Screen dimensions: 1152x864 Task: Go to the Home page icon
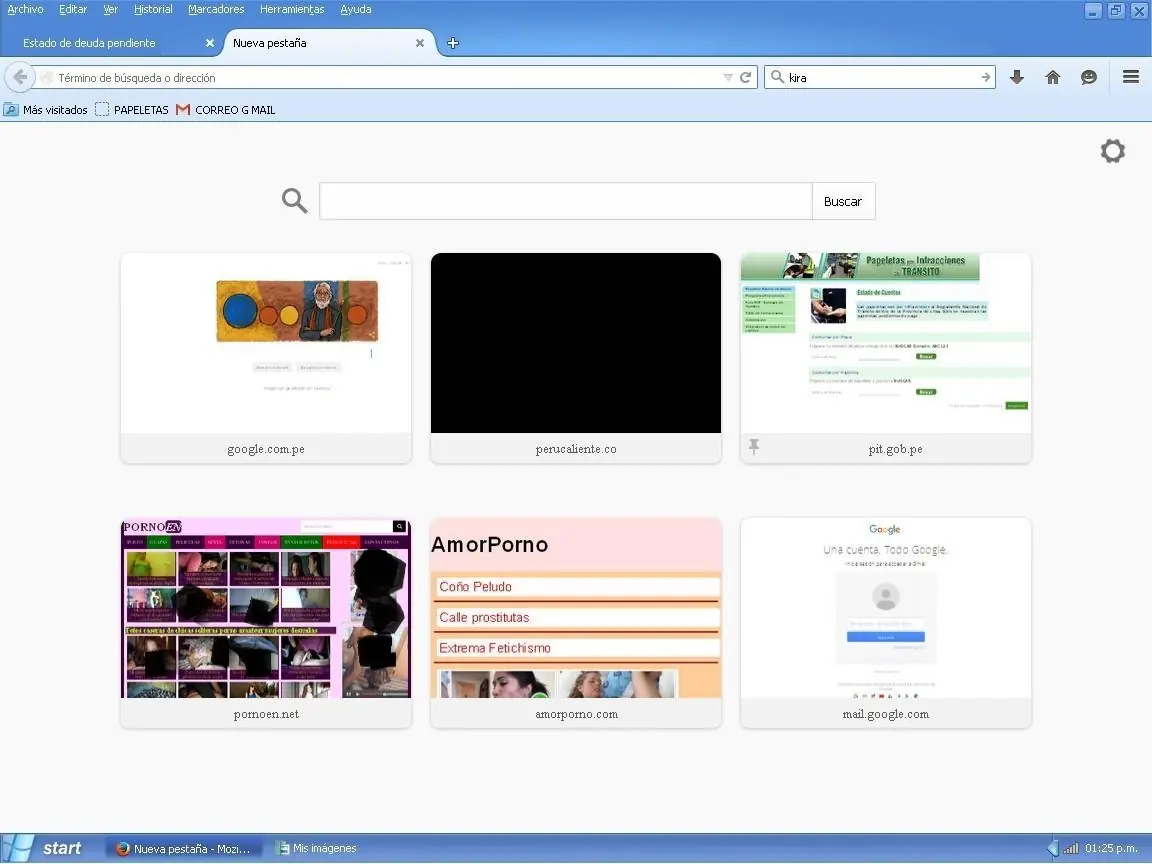(1053, 77)
